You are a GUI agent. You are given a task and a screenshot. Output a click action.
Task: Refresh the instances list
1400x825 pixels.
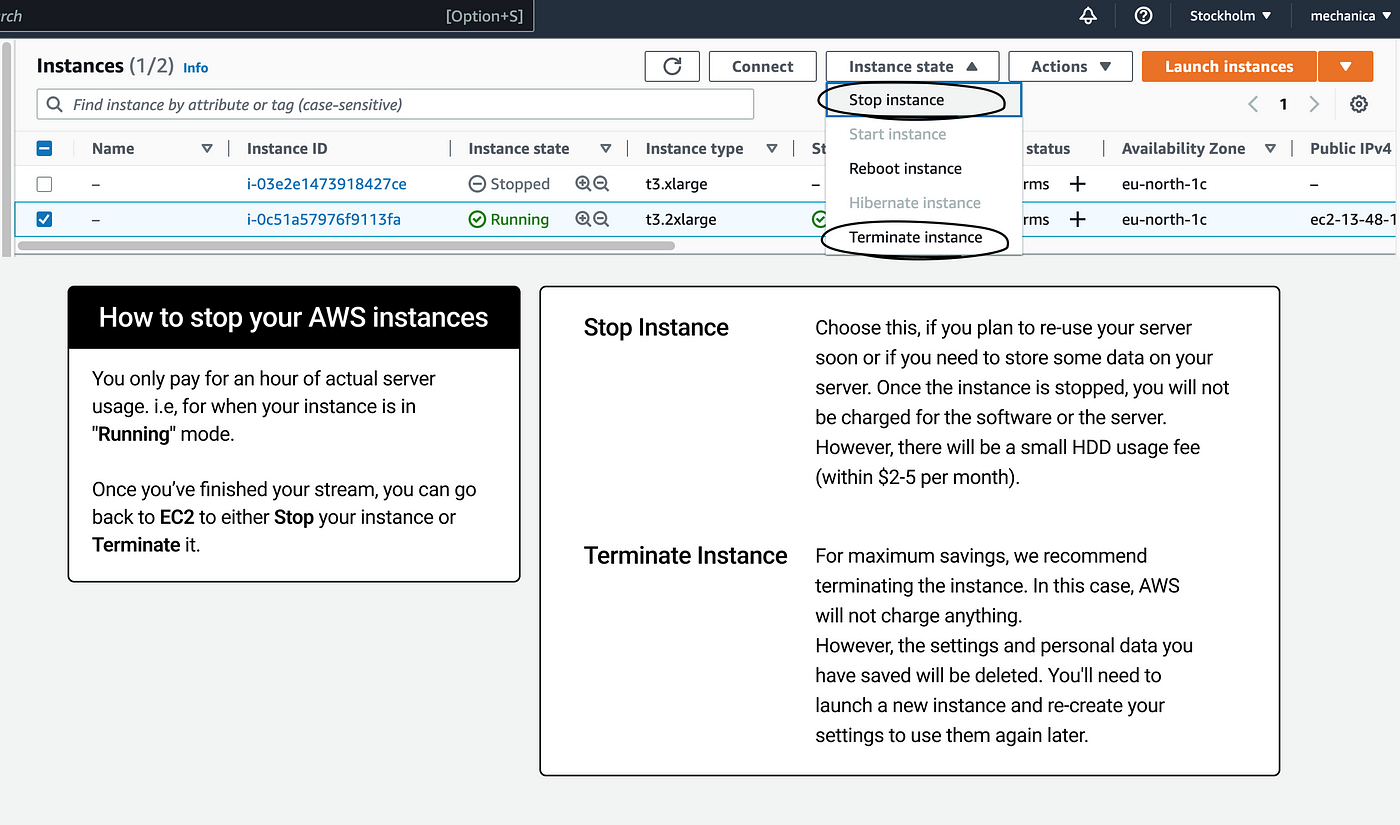tap(672, 67)
